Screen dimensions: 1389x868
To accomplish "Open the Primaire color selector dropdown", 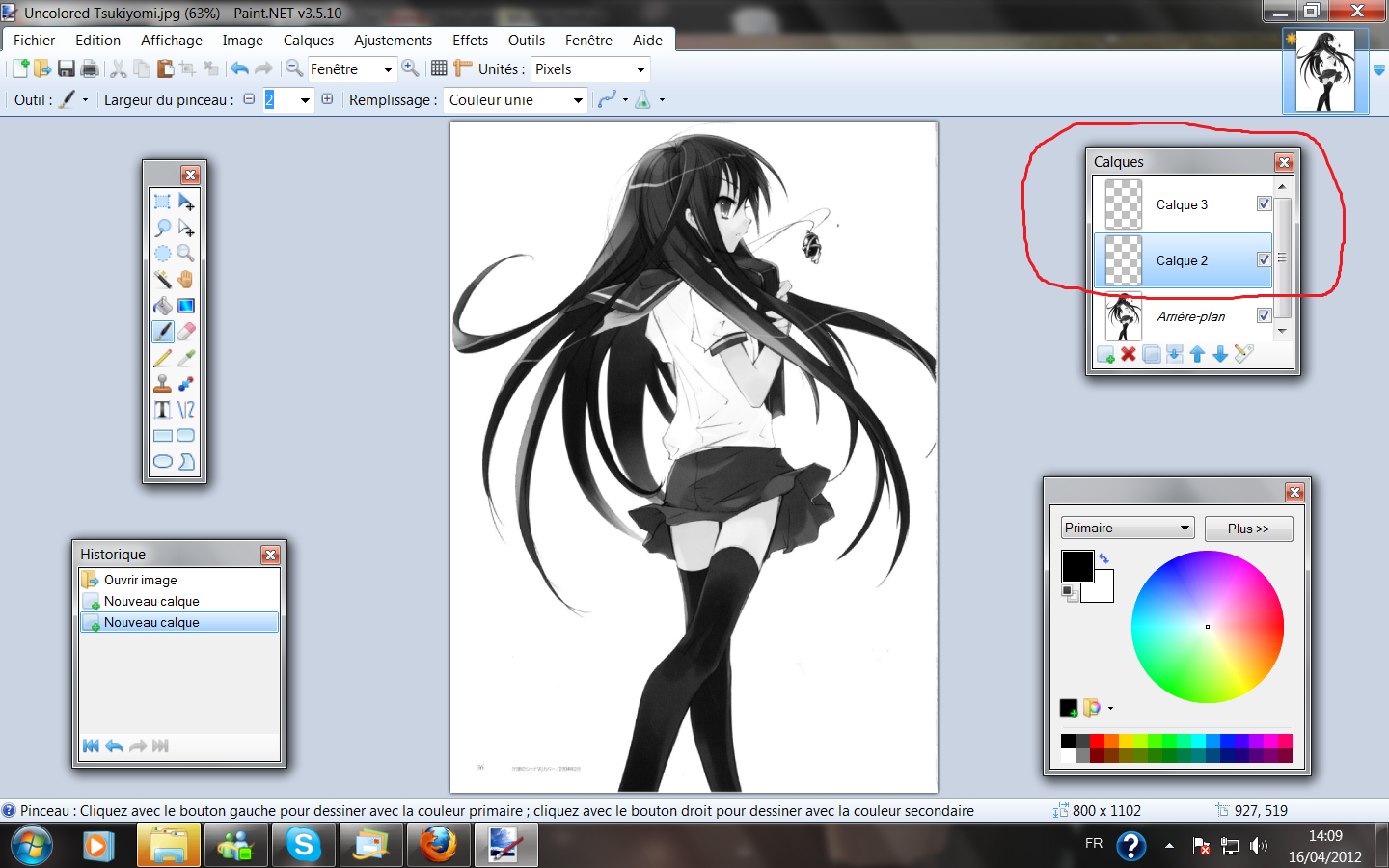I will 1128,528.
